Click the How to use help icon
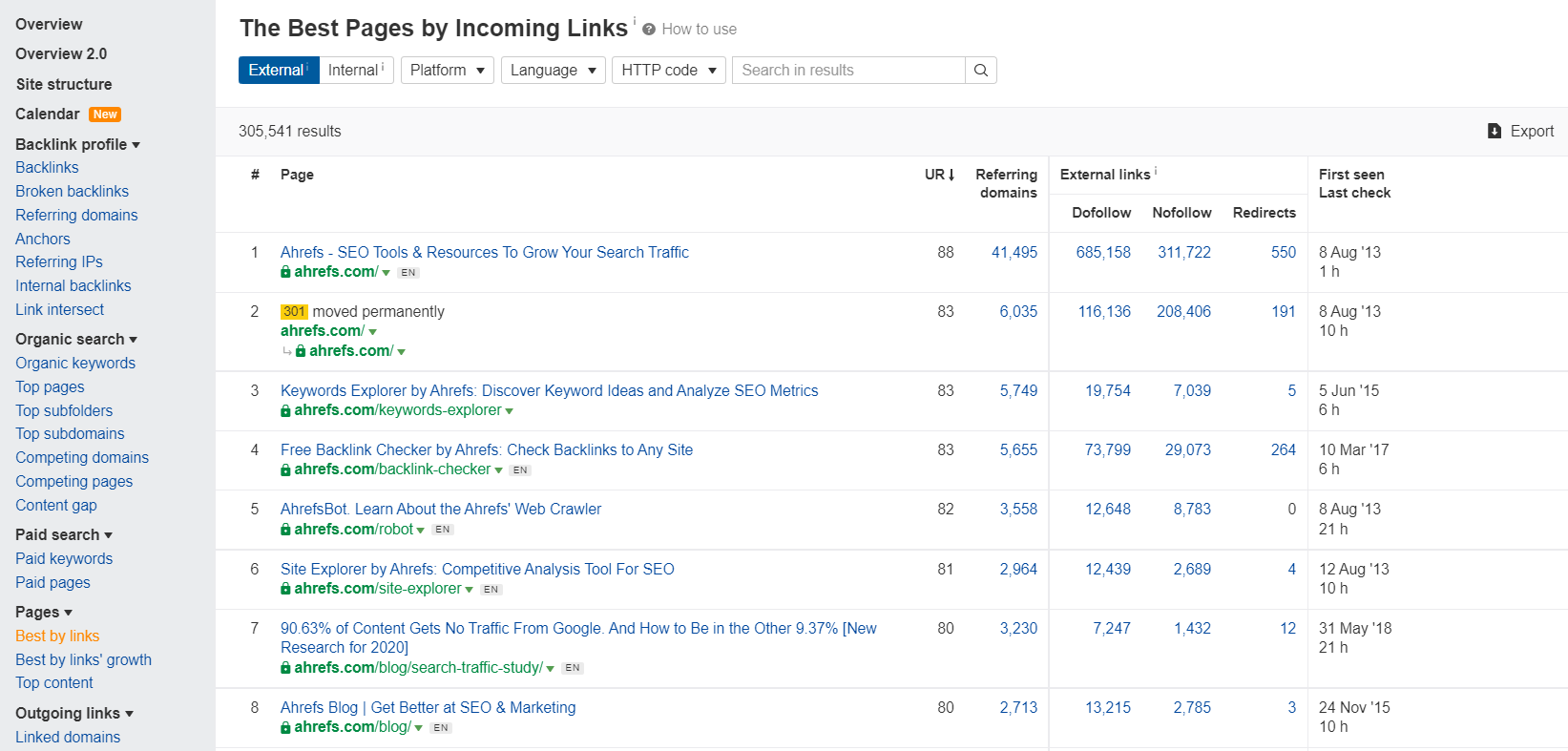This screenshot has width=1568, height=751. (x=649, y=30)
